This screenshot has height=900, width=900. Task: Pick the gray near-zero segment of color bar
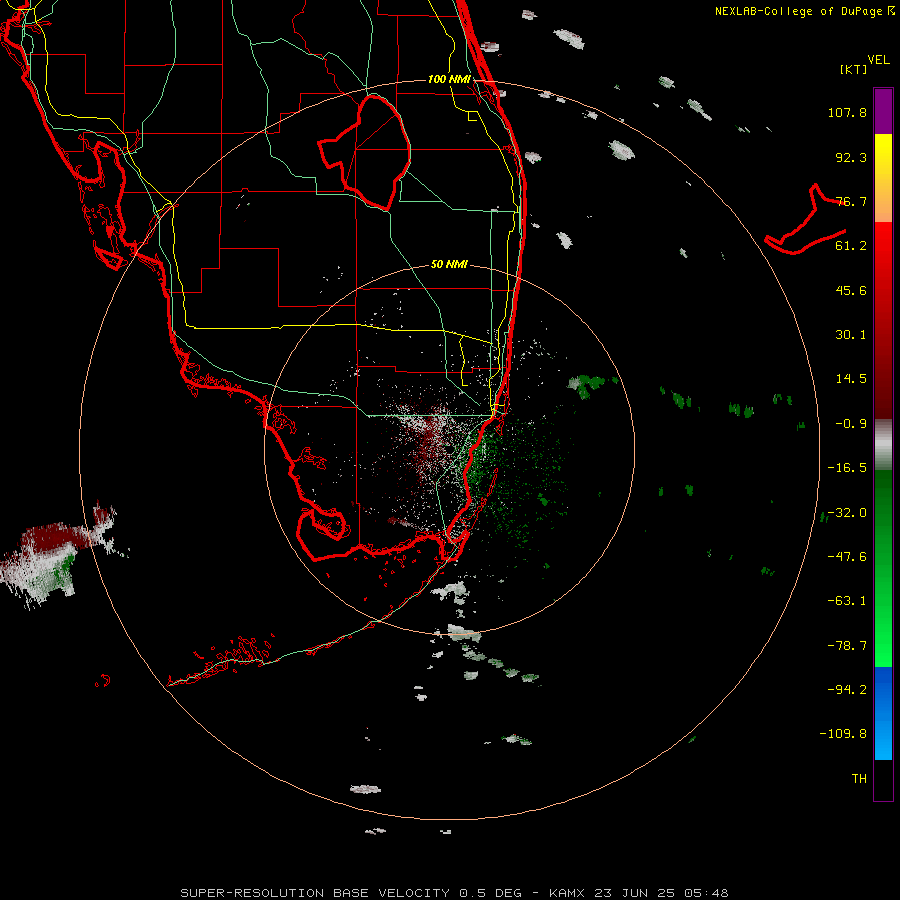click(883, 444)
